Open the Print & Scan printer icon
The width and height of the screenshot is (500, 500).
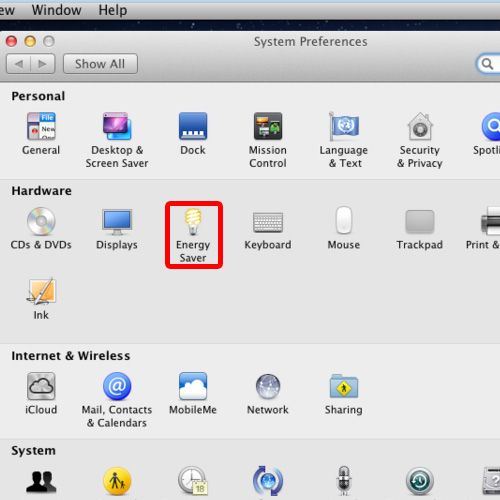click(x=490, y=220)
